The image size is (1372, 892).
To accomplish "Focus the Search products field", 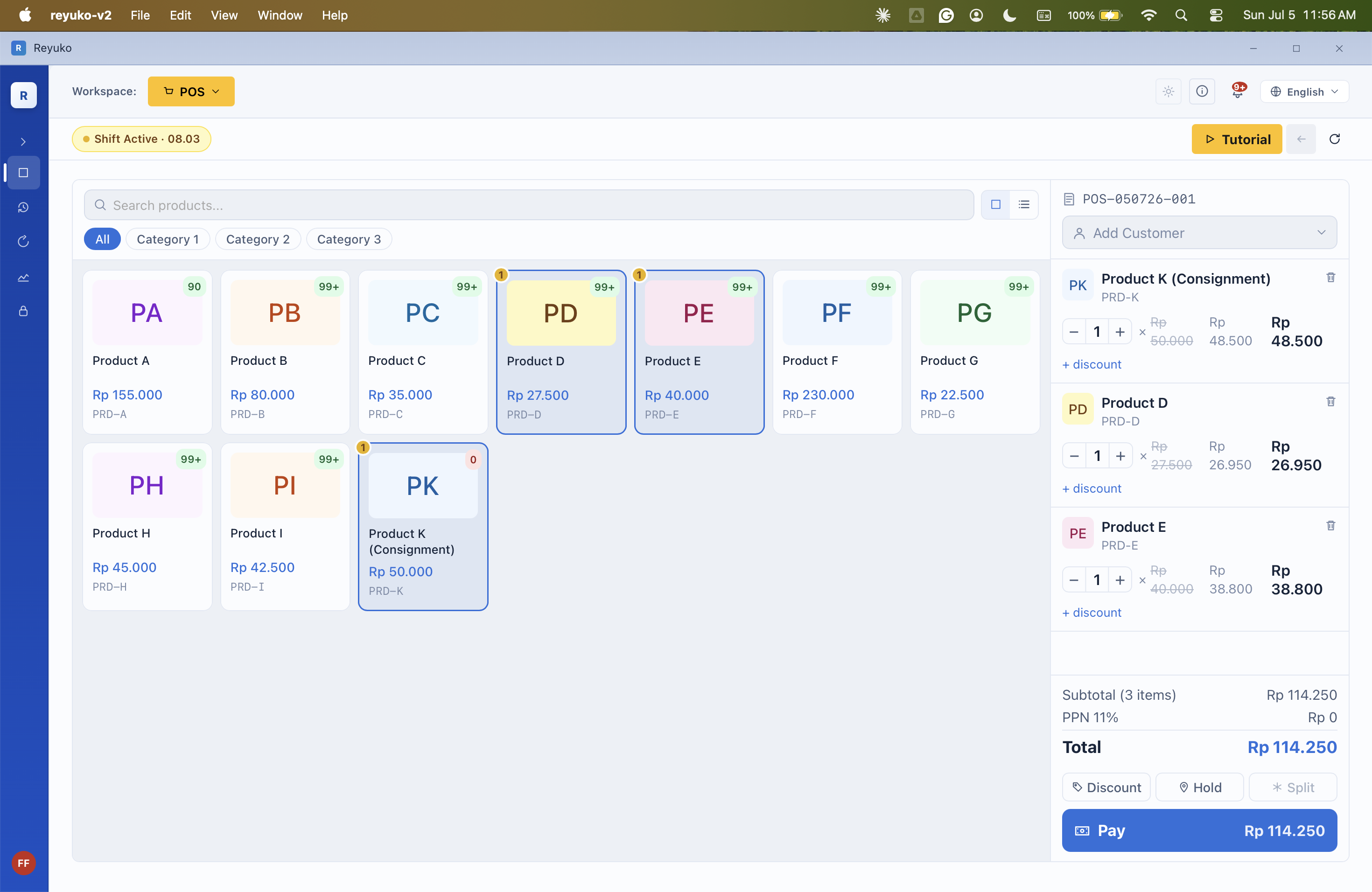I will [x=529, y=205].
